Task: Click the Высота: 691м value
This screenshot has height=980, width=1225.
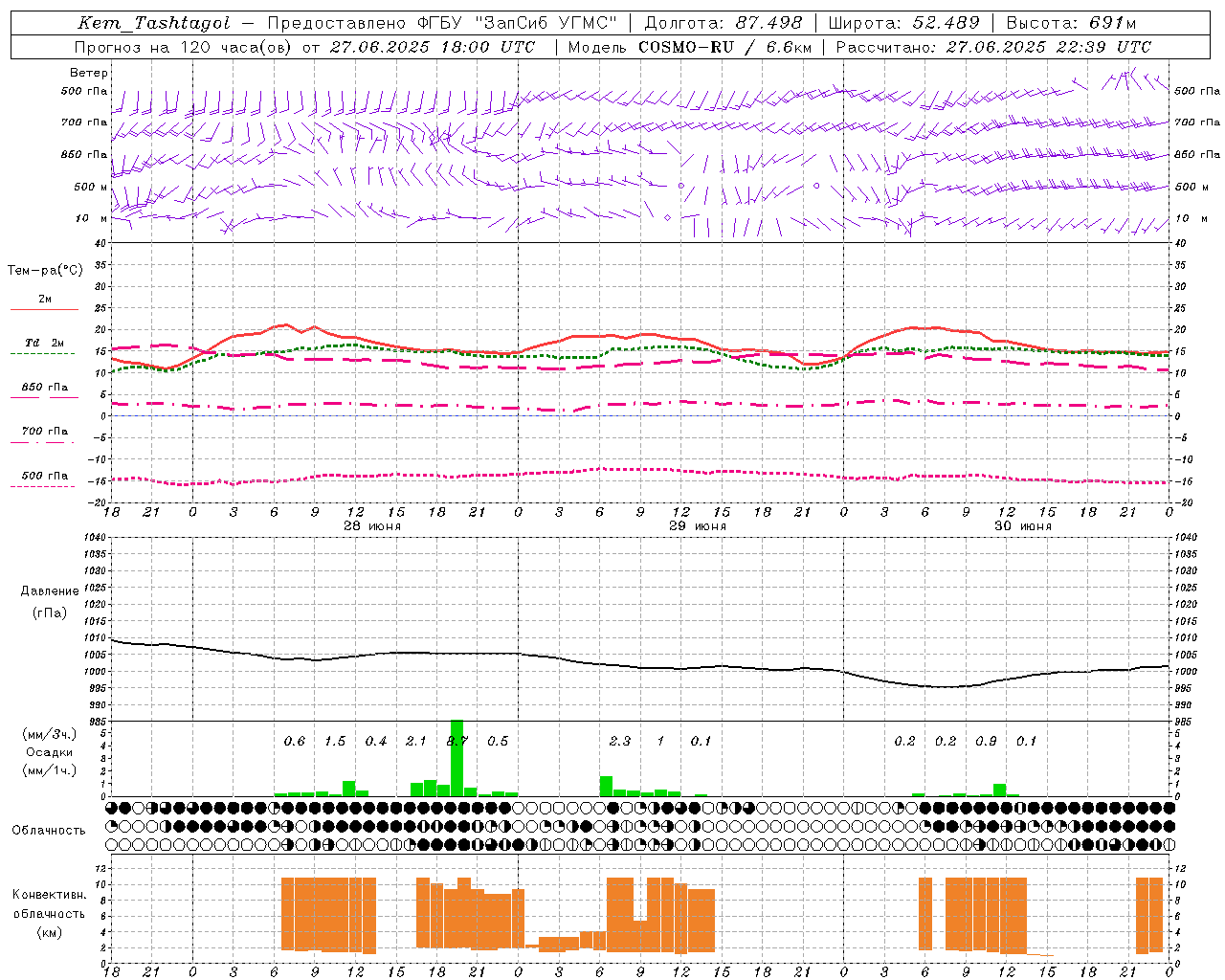Action: coord(1071,23)
